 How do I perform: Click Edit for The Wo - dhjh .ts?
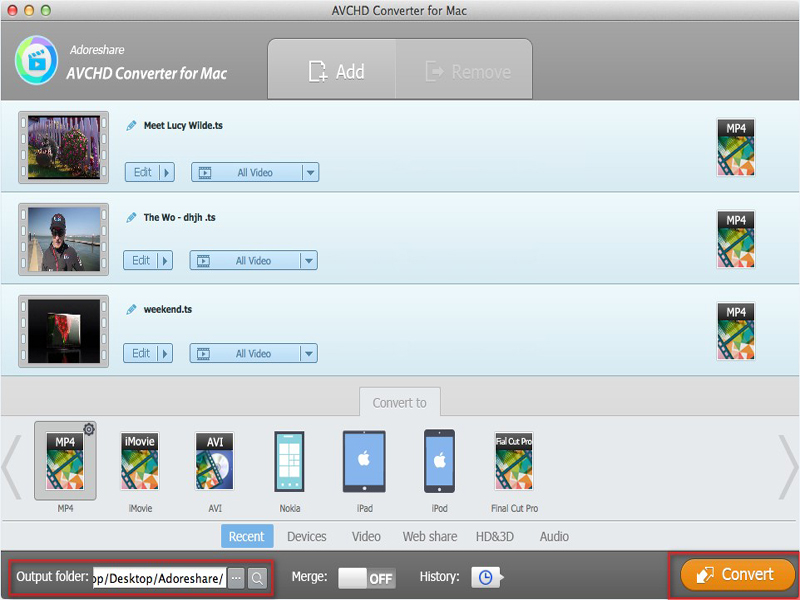141,261
